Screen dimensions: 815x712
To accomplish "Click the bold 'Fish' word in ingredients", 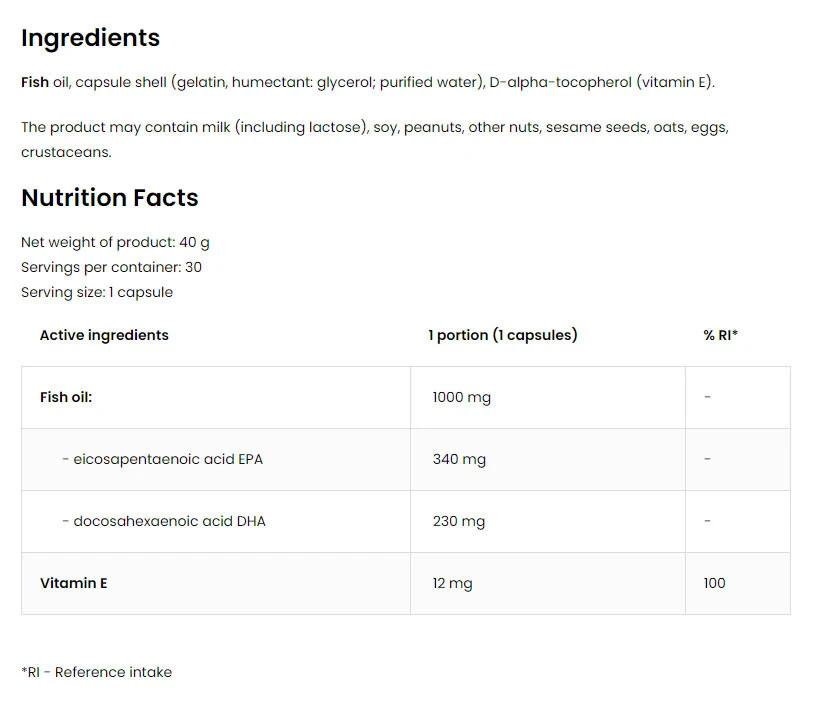I will pyautogui.click(x=35, y=82).
